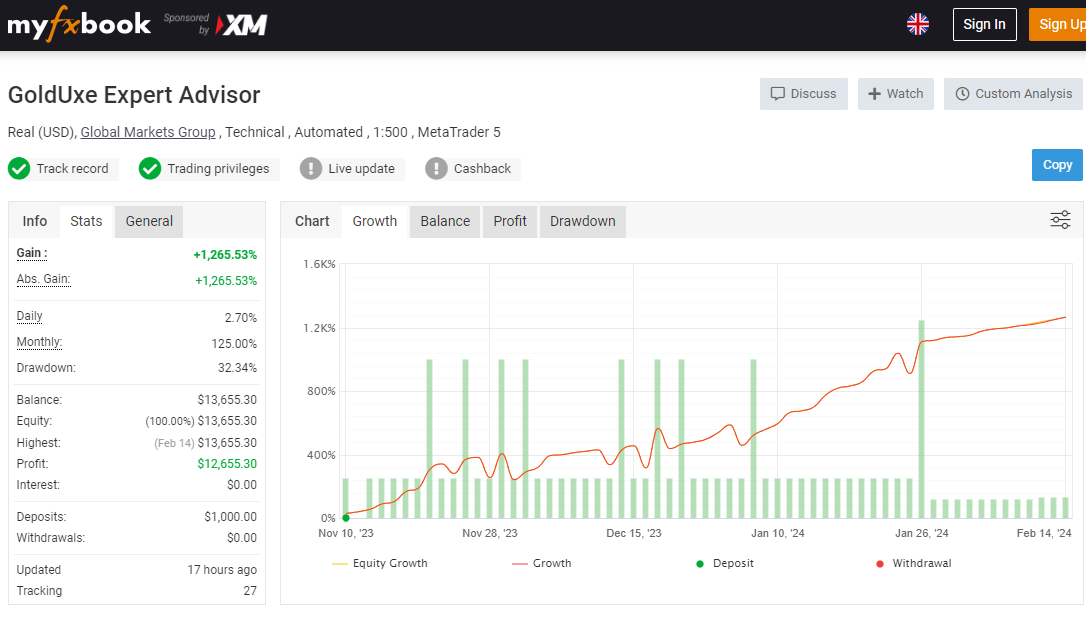The width and height of the screenshot is (1086, 624).
Task: Select the Profit chart tab
Action: point(510,222)
